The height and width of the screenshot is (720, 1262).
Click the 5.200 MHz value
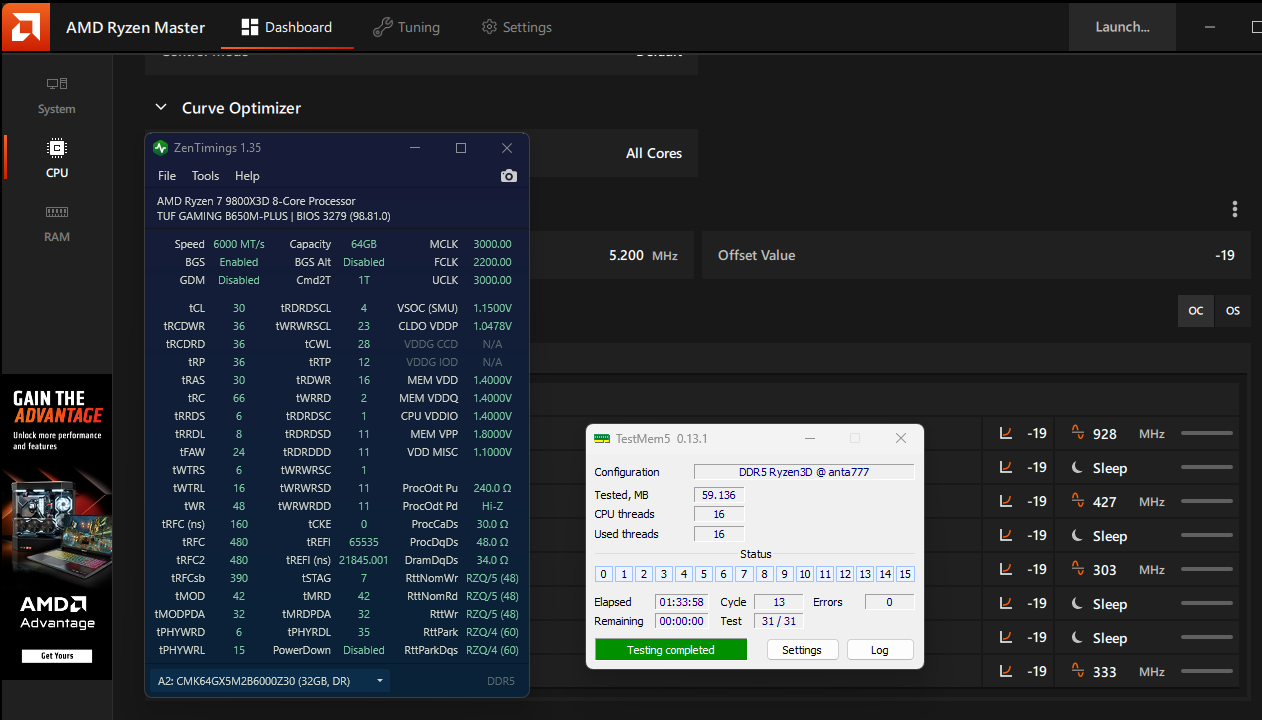(x=643, y=255)
